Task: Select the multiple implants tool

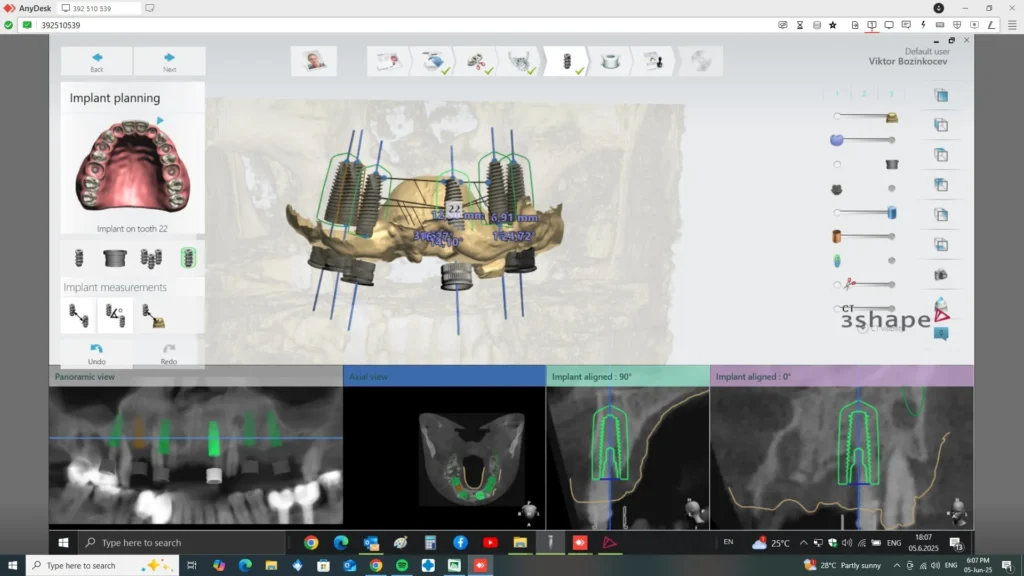Action: 151,258
